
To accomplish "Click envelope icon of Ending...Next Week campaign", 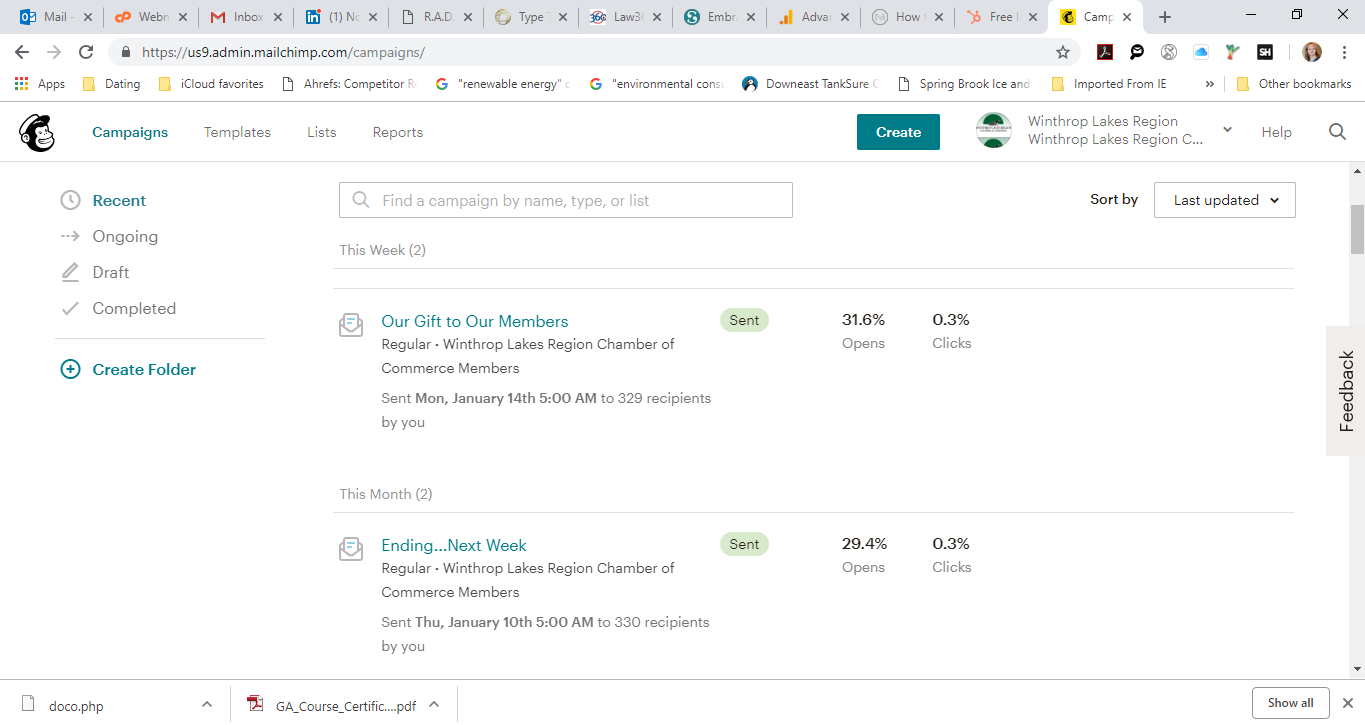I will (351, 548).
